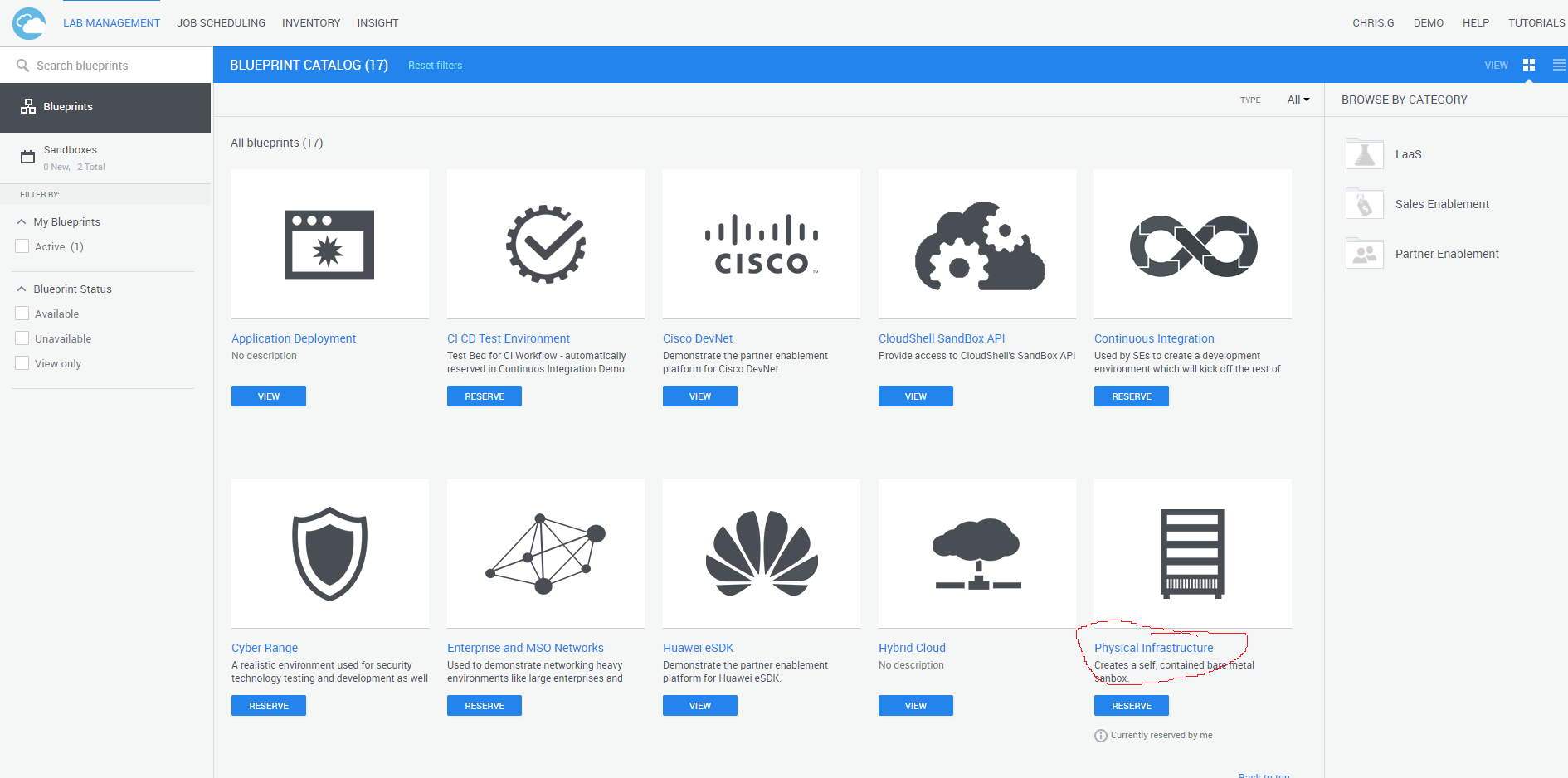Open the Insight tab
Screen dimensions: 1568x778
coord(377,23)
